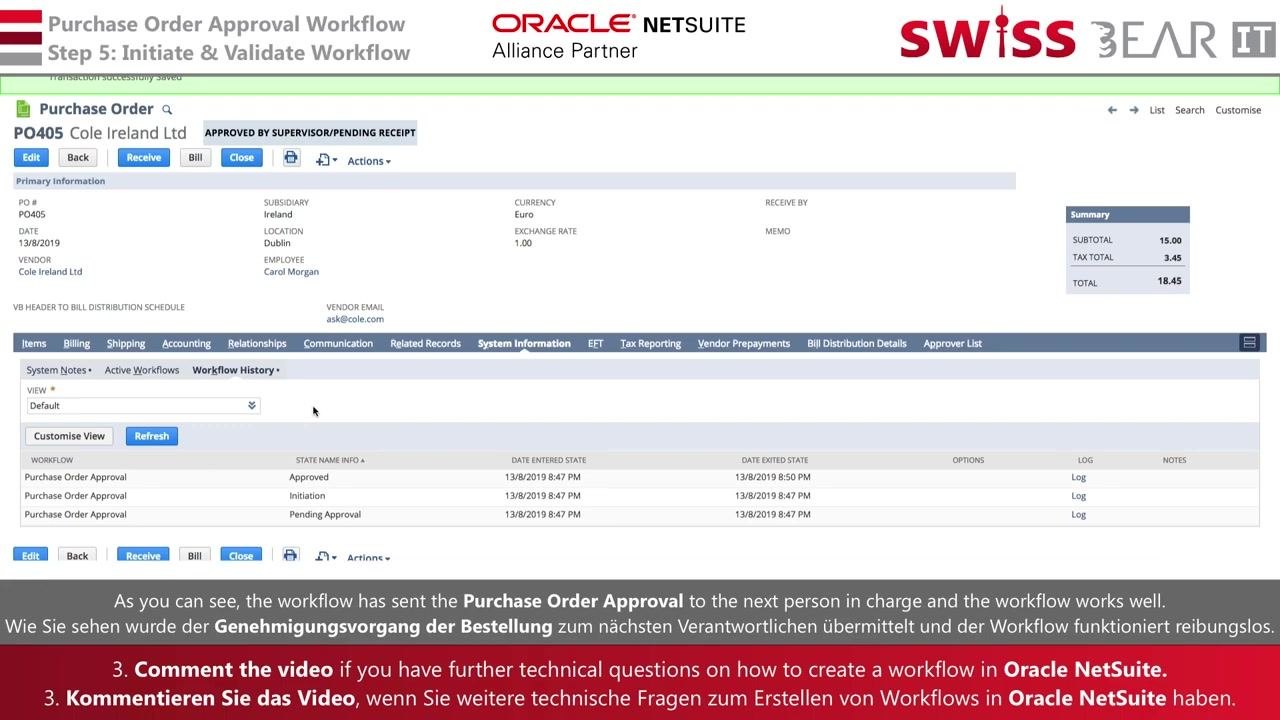Open the Actions dropdown menu at top

[x=369, y=161]
